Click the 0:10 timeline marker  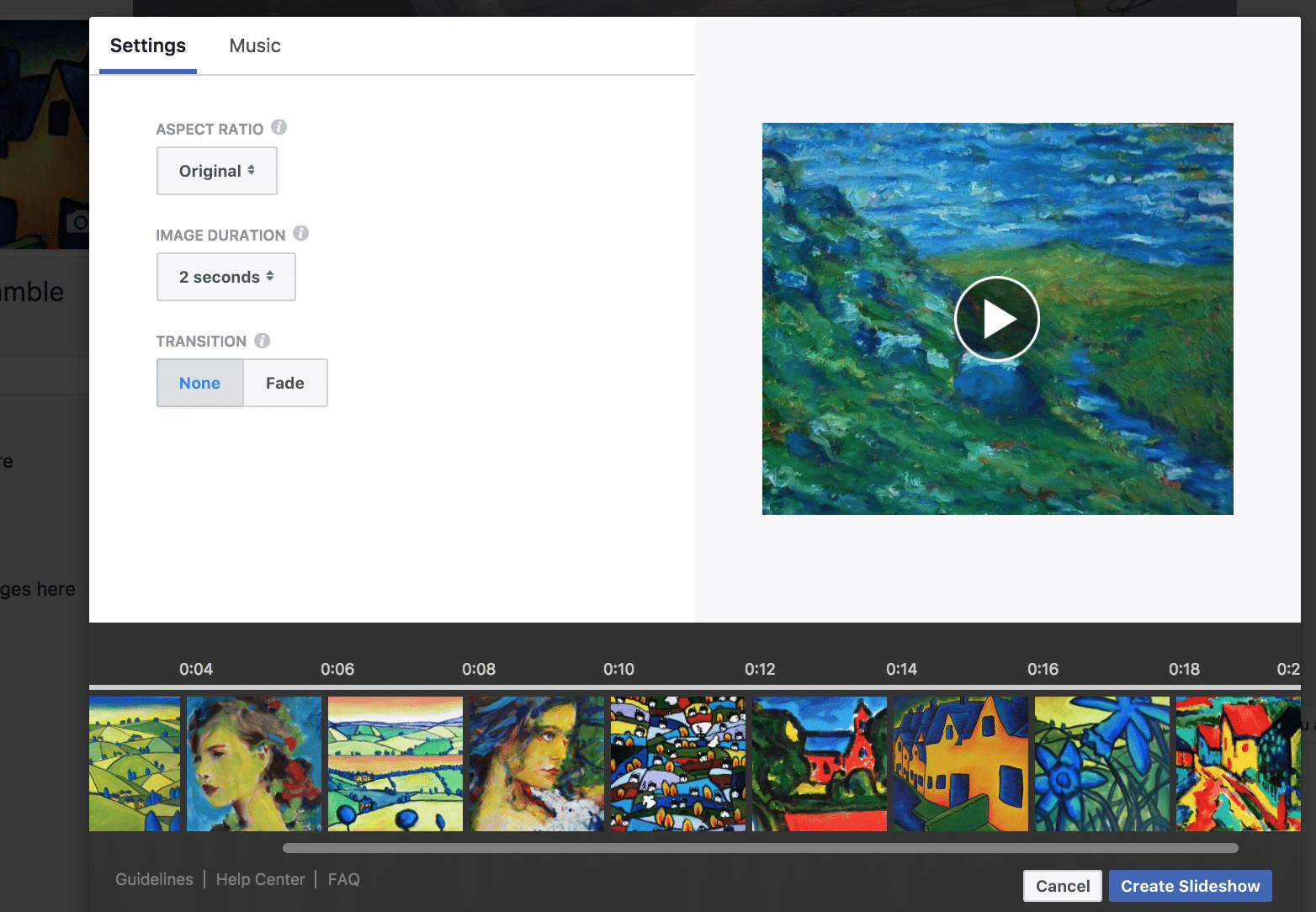619,669
